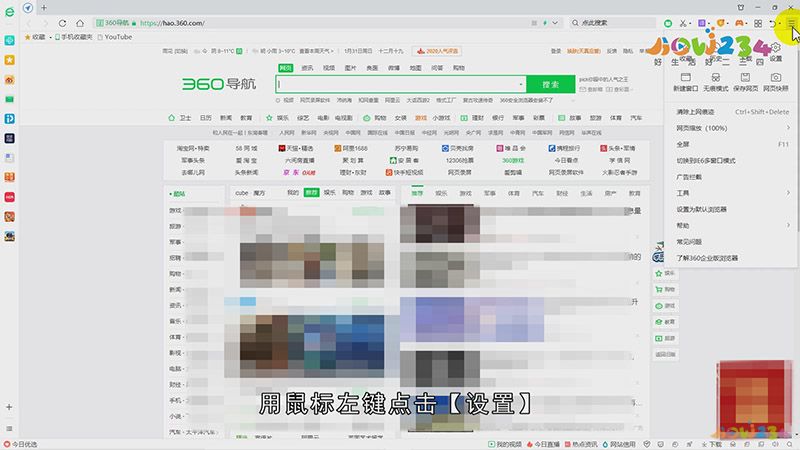Click the green 搜索 search button
Image resolution: width=800 pixels, height=450 pixels.
tap(551, 84)
